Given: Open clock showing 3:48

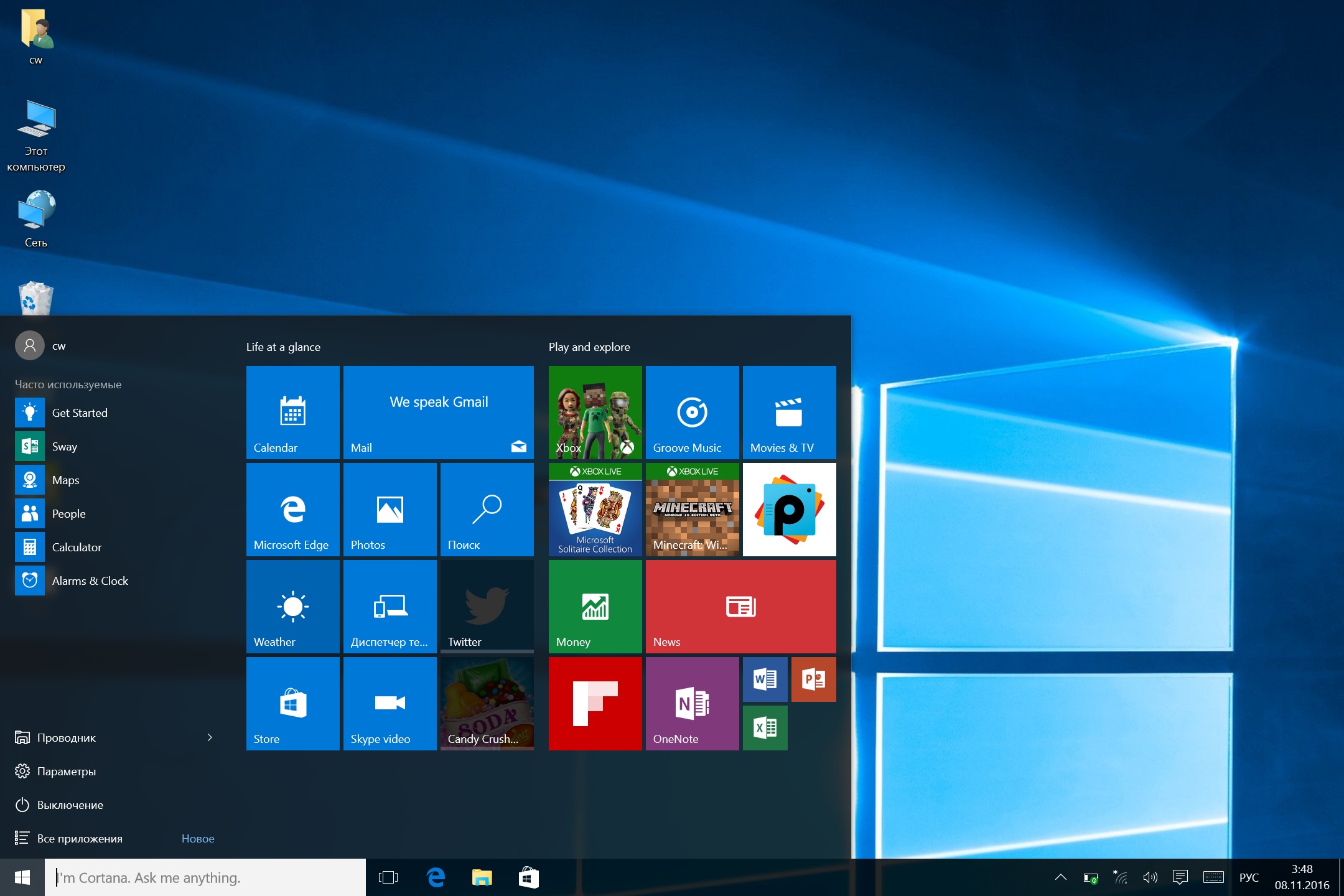Looking at the screenshot, I should 1302,877.
